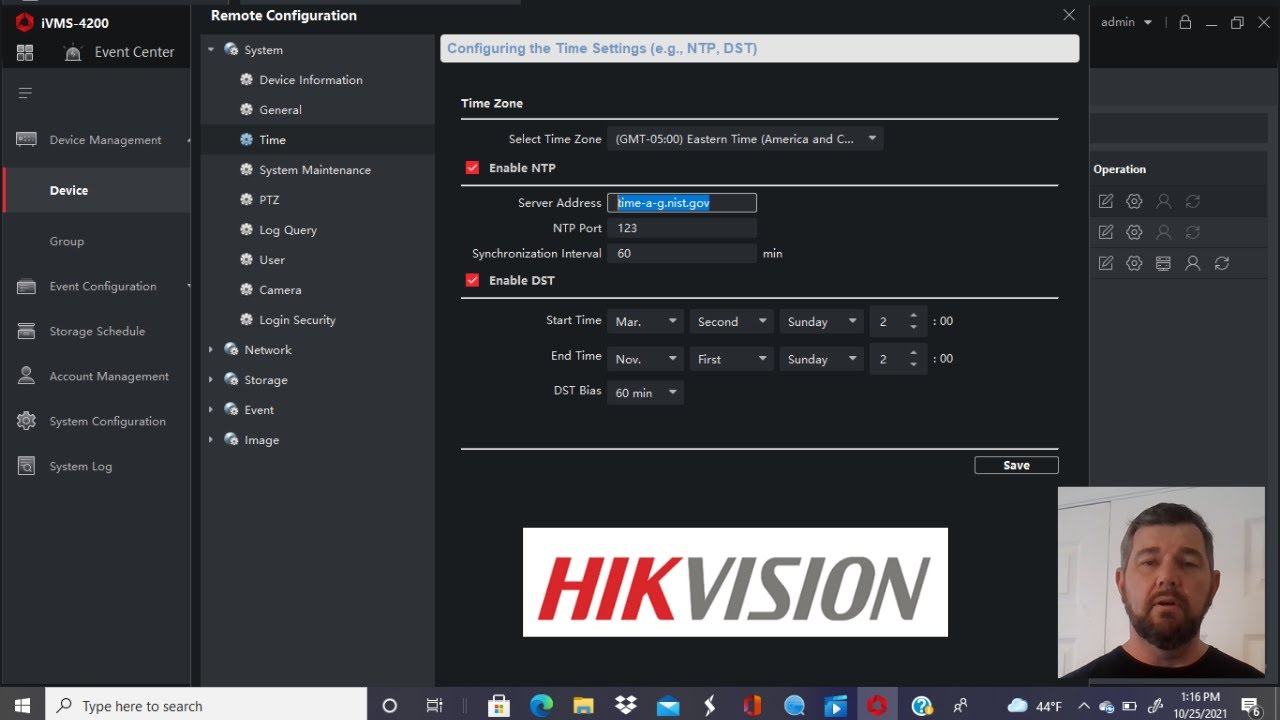
Task: Expand the Event tree node
Action: tap(211, 410)
